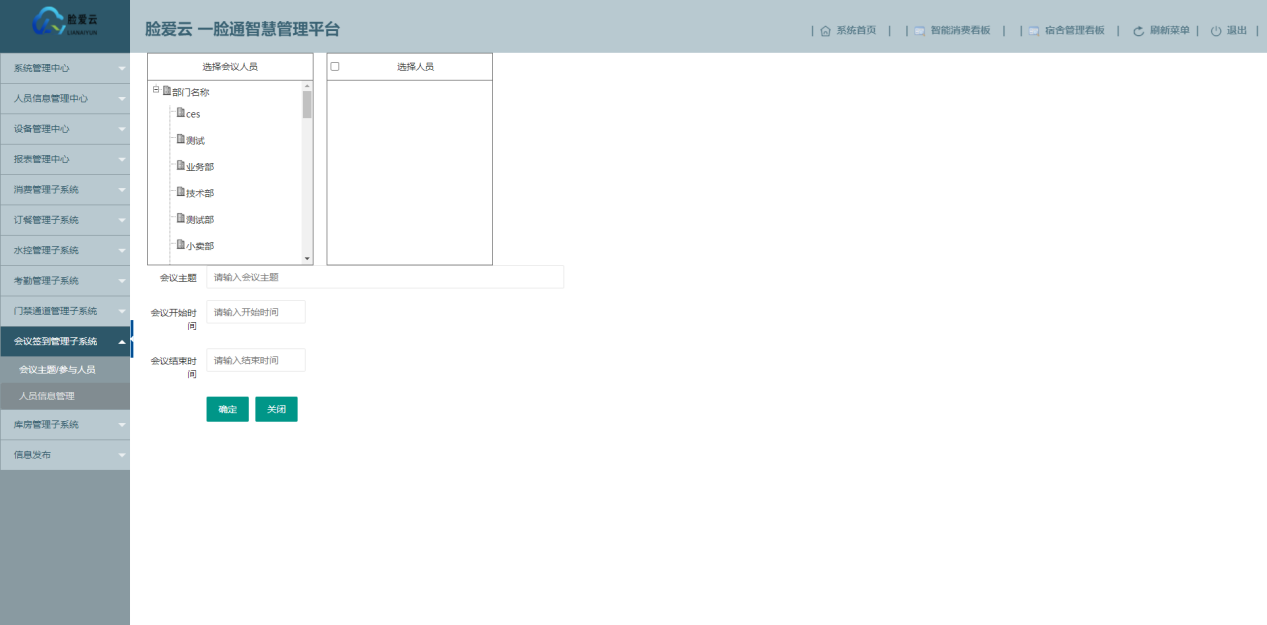The width and height of the screenshot is (1267, 625).
Task: Click the arrow on 门禁通道管理子系统
Action: pos(122,311)
